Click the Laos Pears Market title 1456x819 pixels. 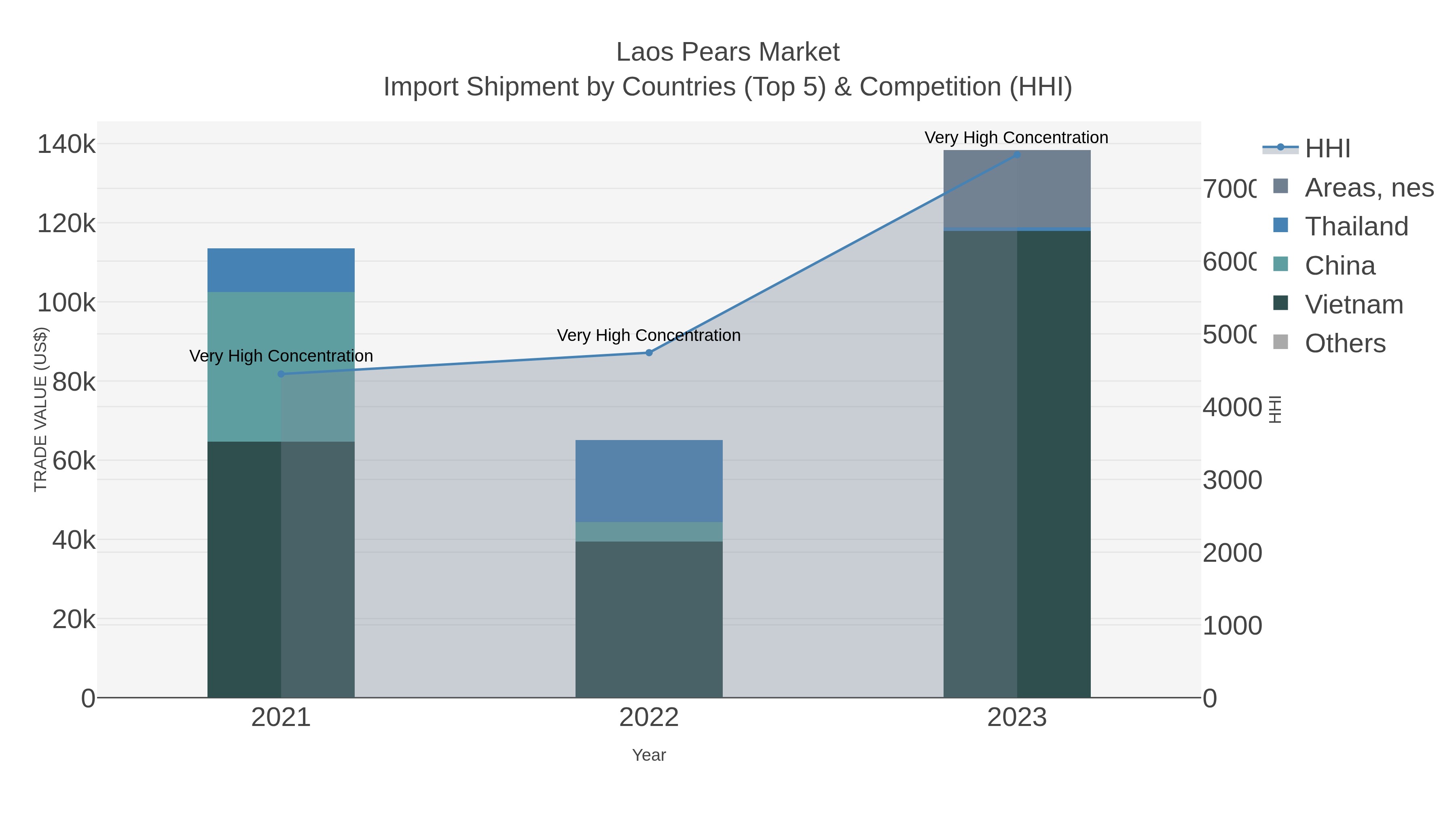click(728, 52)
